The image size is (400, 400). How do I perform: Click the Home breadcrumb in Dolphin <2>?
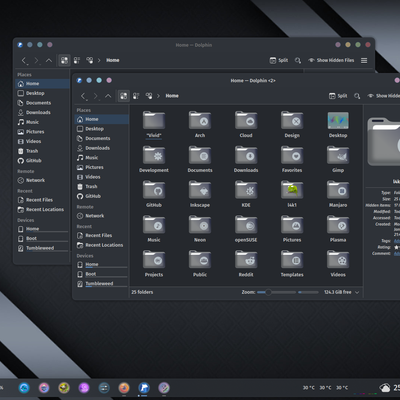tap(172, 96)
